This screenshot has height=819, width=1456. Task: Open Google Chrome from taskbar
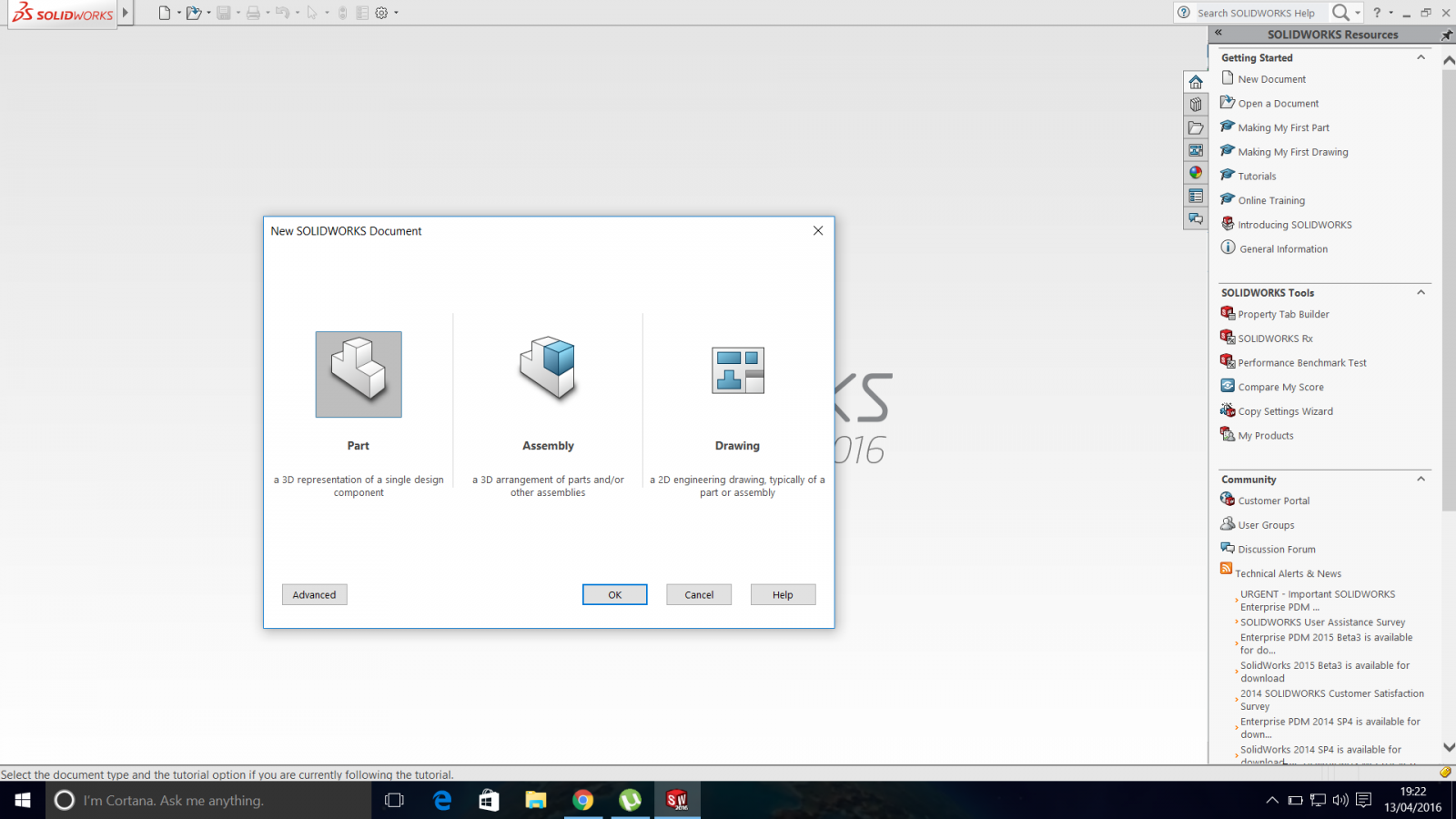pos(582,800)
